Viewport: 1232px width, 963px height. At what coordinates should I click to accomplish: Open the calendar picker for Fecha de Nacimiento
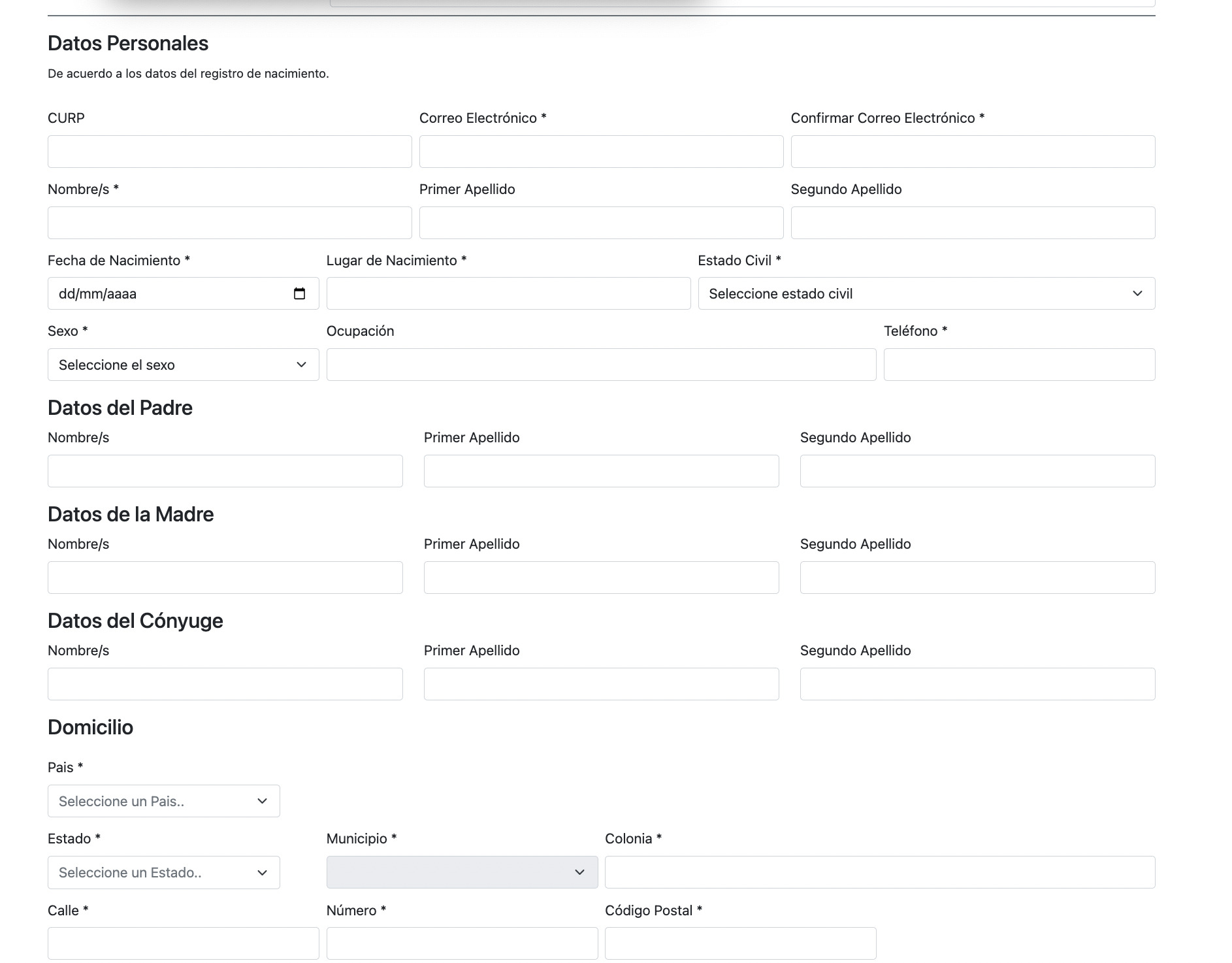click(299, 294)
